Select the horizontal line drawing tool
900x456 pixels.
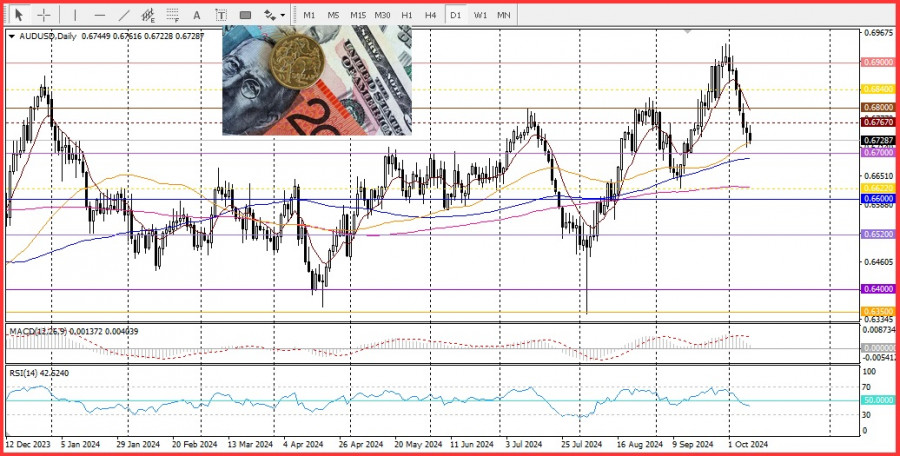coord(100,15)
